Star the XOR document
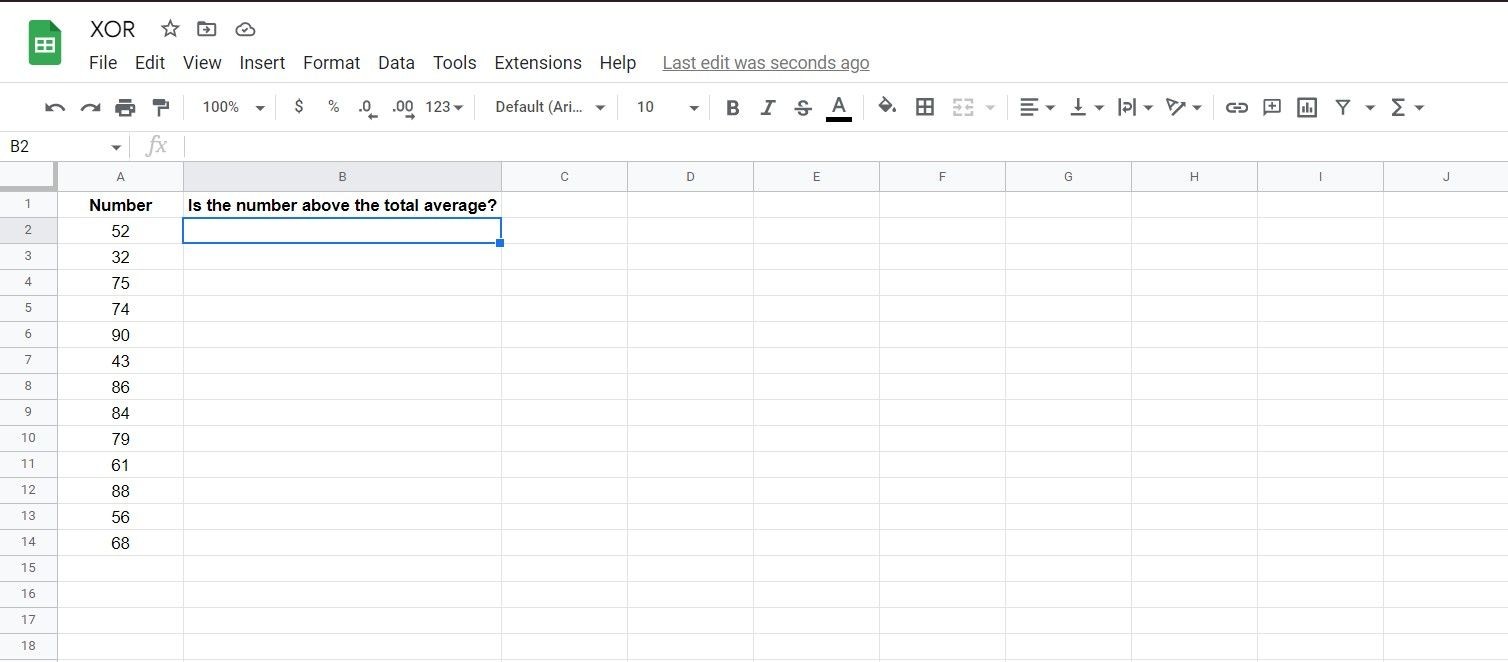The height and width of the screenshot is (662, 1508). [170, 29]
